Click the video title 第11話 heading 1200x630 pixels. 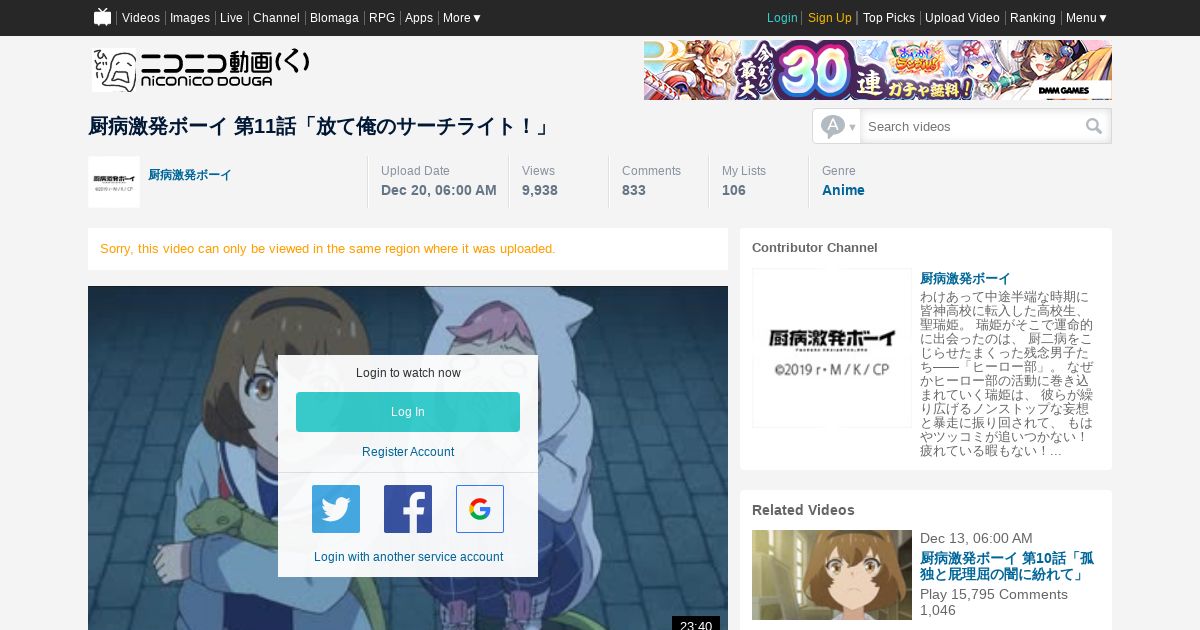click(320, 126)
